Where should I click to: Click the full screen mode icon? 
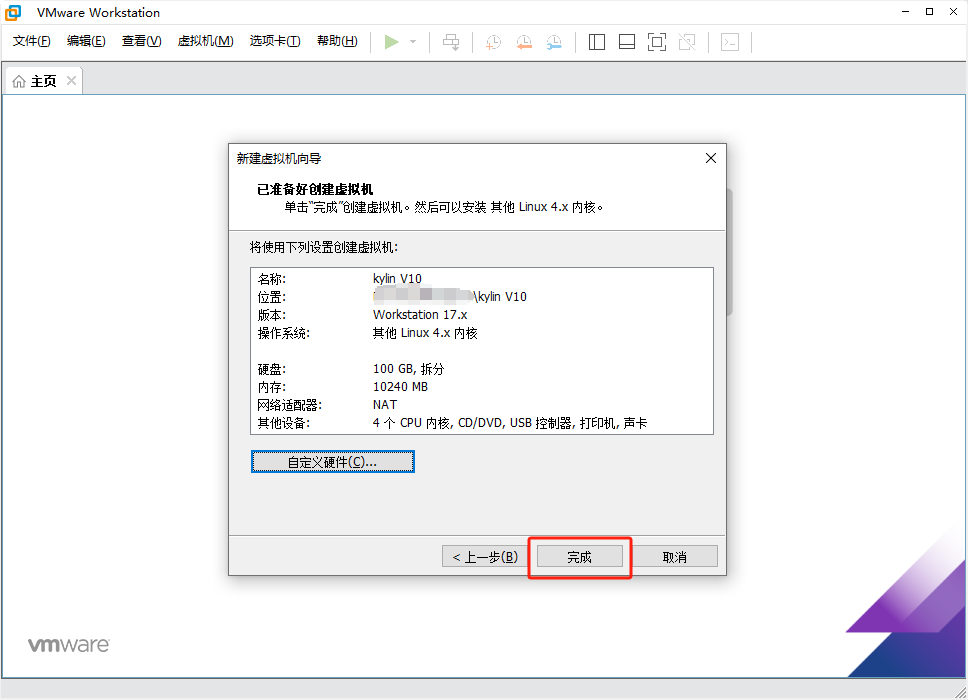(657, 42)
